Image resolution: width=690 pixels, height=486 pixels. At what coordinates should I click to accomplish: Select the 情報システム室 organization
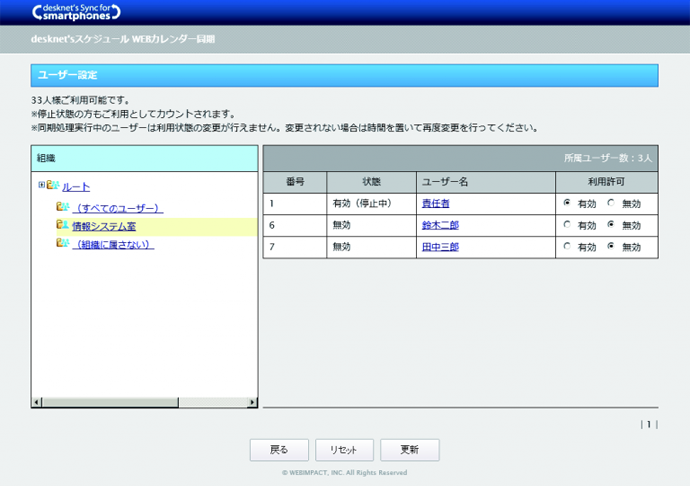pos(104,227)
